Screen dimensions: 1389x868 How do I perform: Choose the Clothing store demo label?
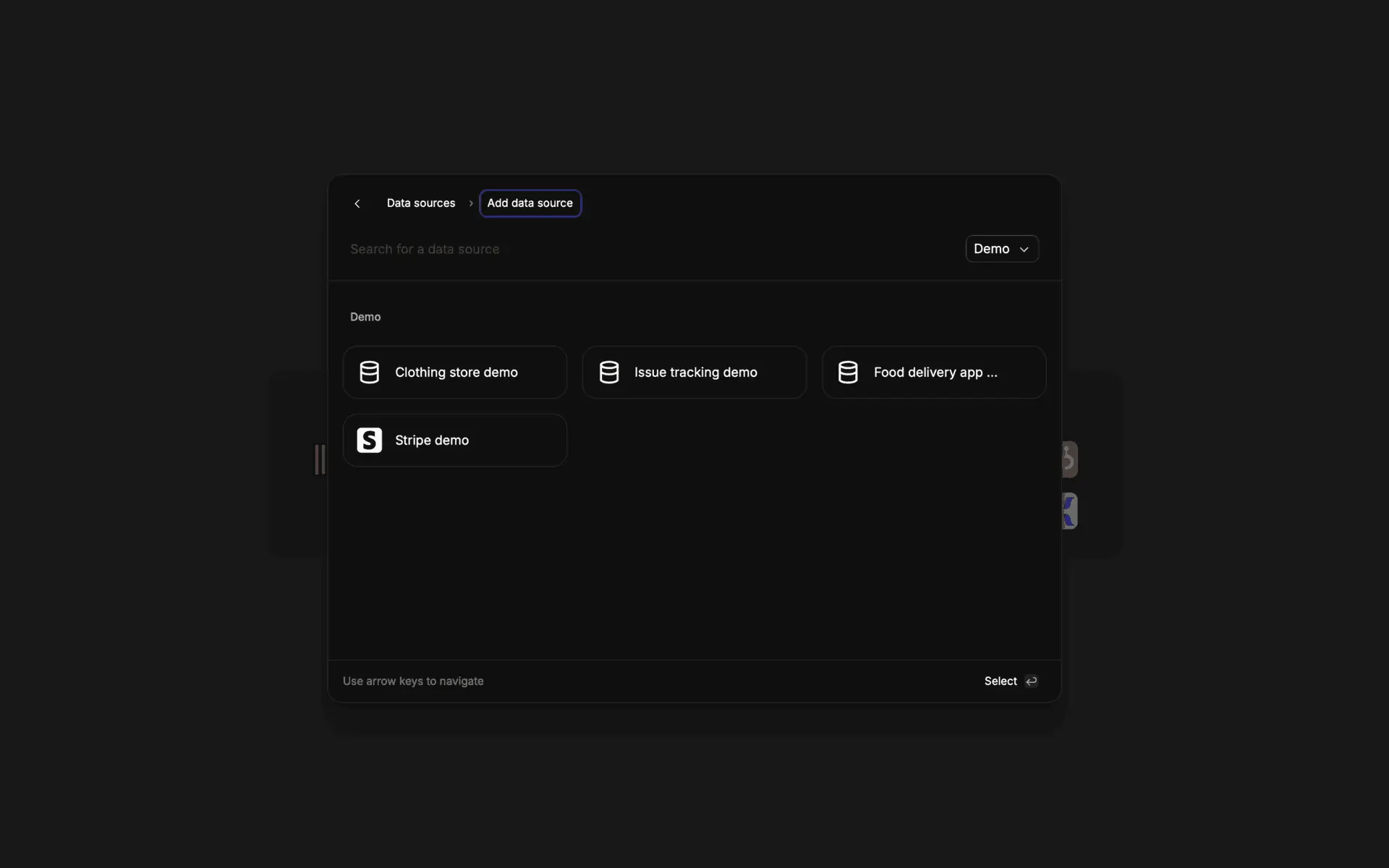(456, 373)
